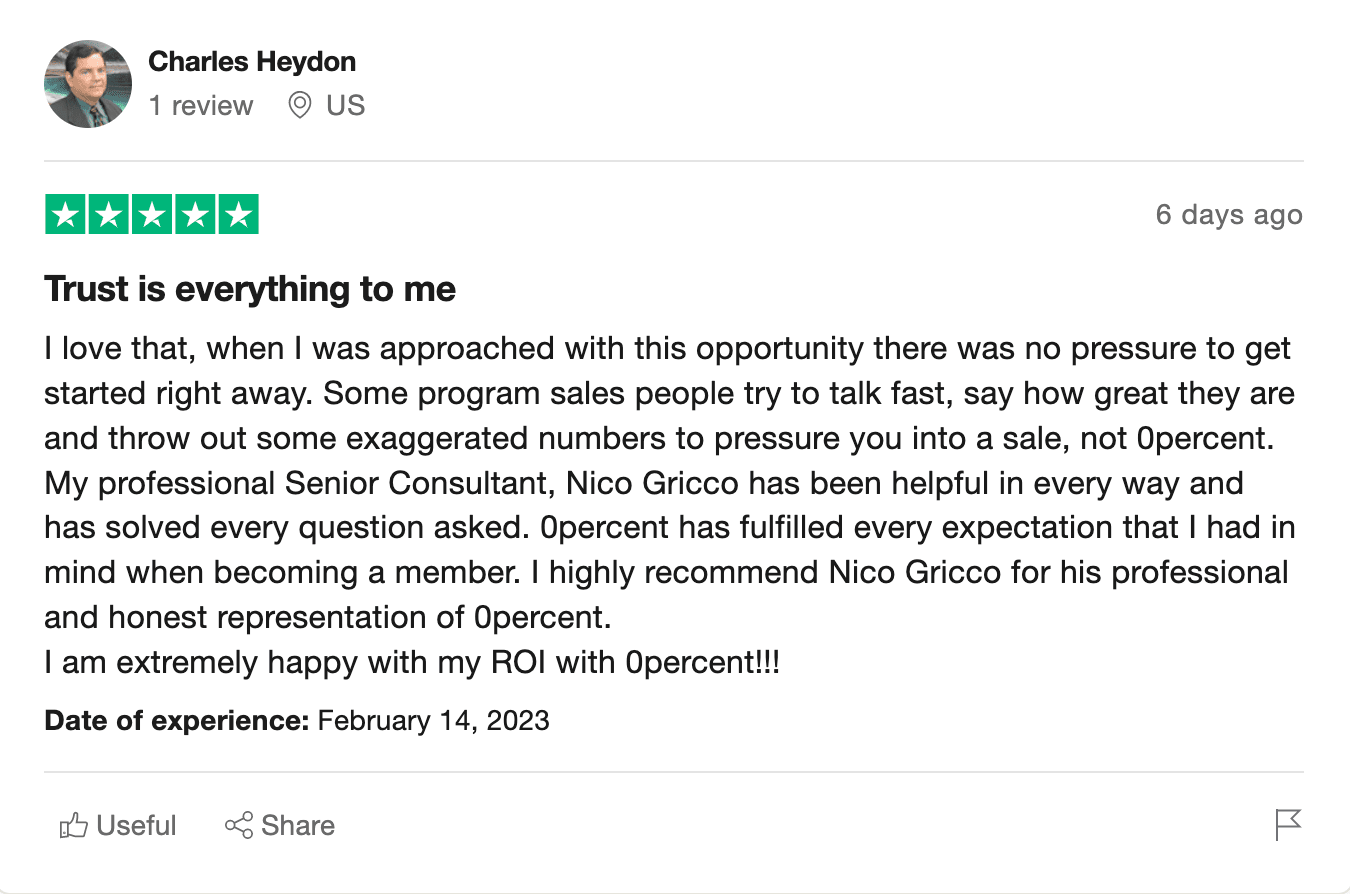The width and height of the screenshot is (1350, 894).
Task: Flag this review using the flag icon
Action: pyautogui.click(x=1289, y=825)
